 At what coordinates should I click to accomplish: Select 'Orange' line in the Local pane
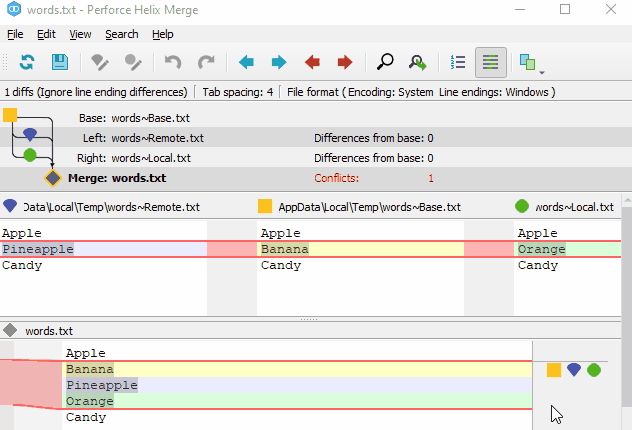[568, 249]
